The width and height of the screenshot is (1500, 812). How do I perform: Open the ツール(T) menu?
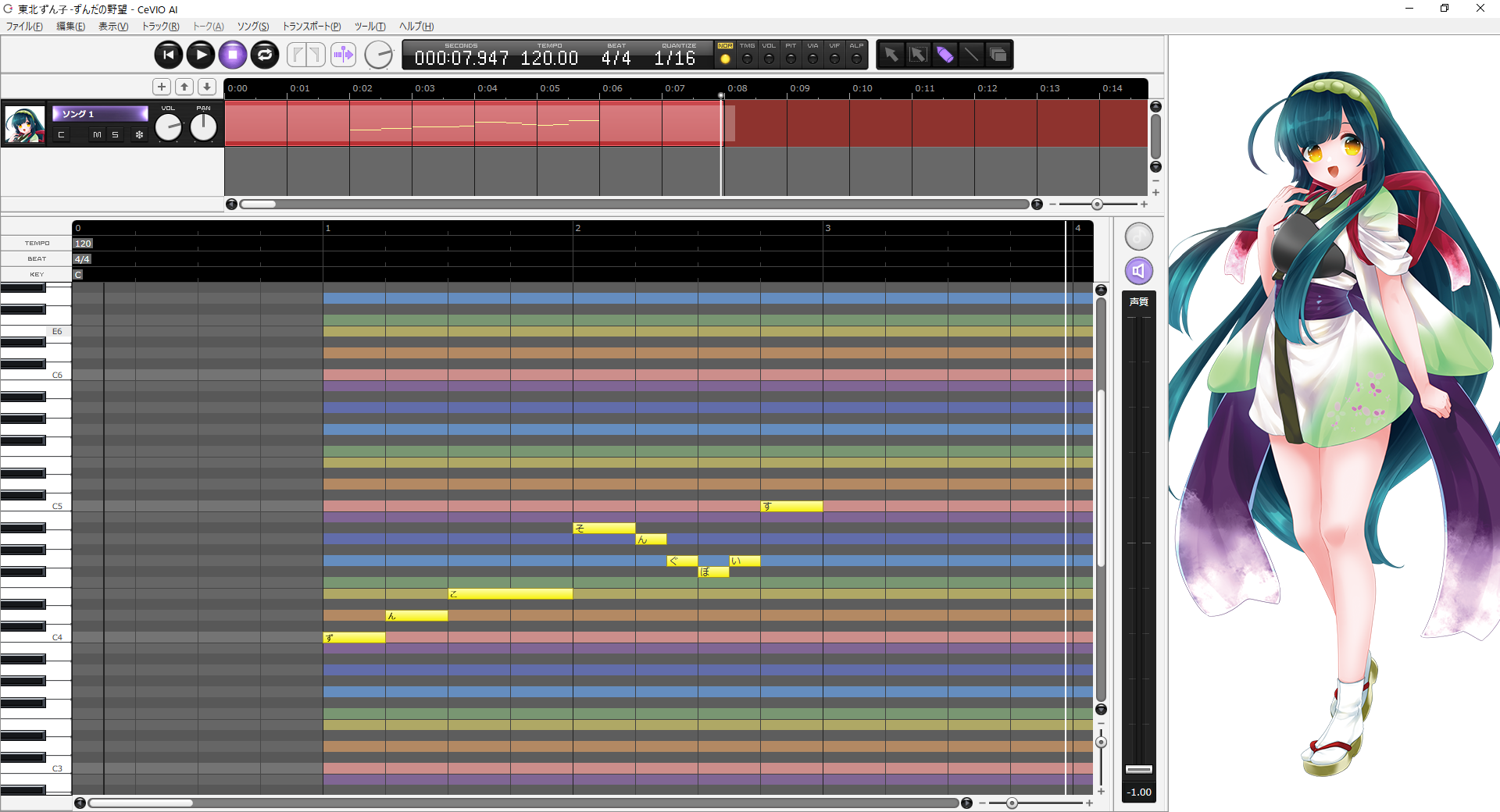(x=370, y=27)
